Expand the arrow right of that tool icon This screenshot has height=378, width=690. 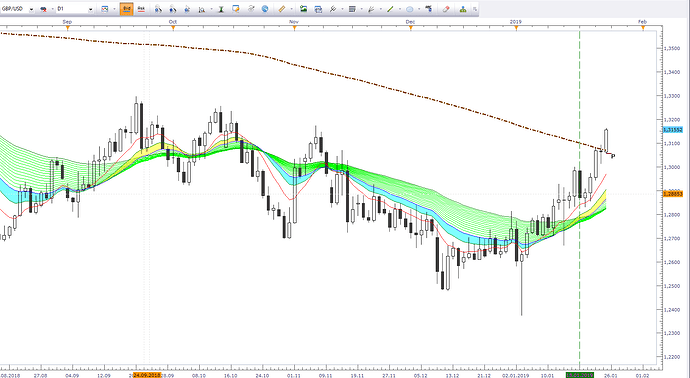pos(342,9)
